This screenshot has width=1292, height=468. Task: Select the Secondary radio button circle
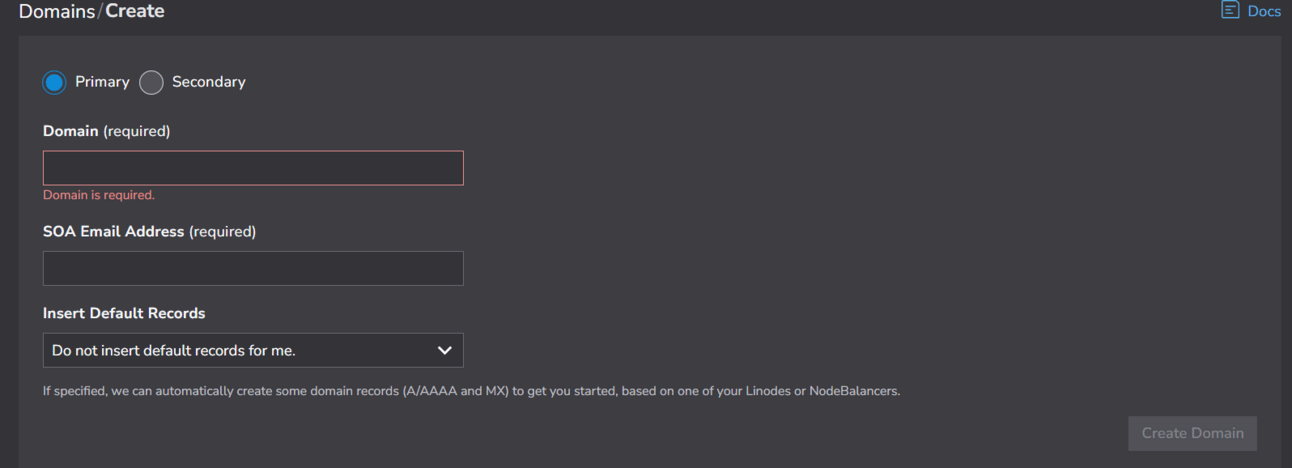click(151, 82)
